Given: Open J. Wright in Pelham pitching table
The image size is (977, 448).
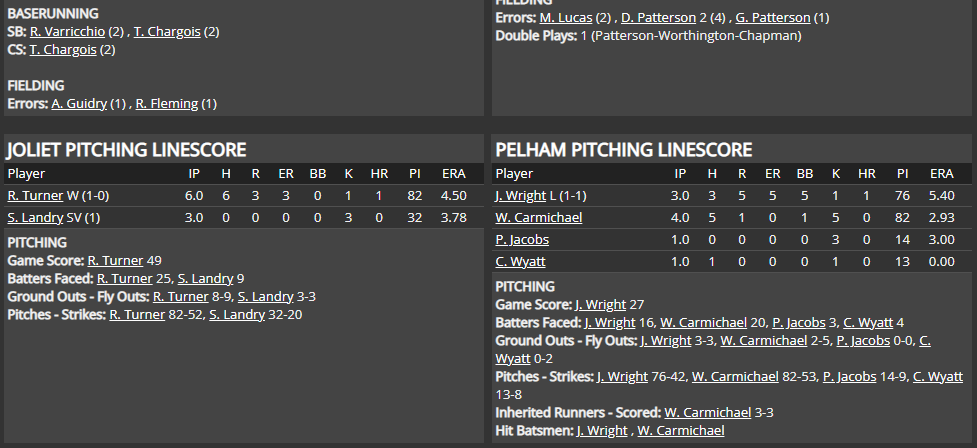Looking at the screenshot, I should (x=520, y=195).
